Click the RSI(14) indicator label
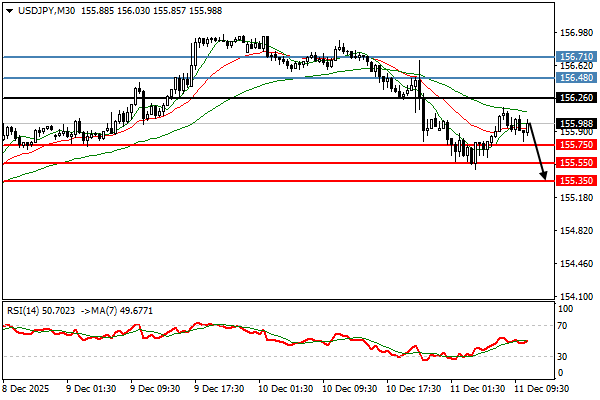Viewport: 600px width, 400px height. (x=27, y=311)
